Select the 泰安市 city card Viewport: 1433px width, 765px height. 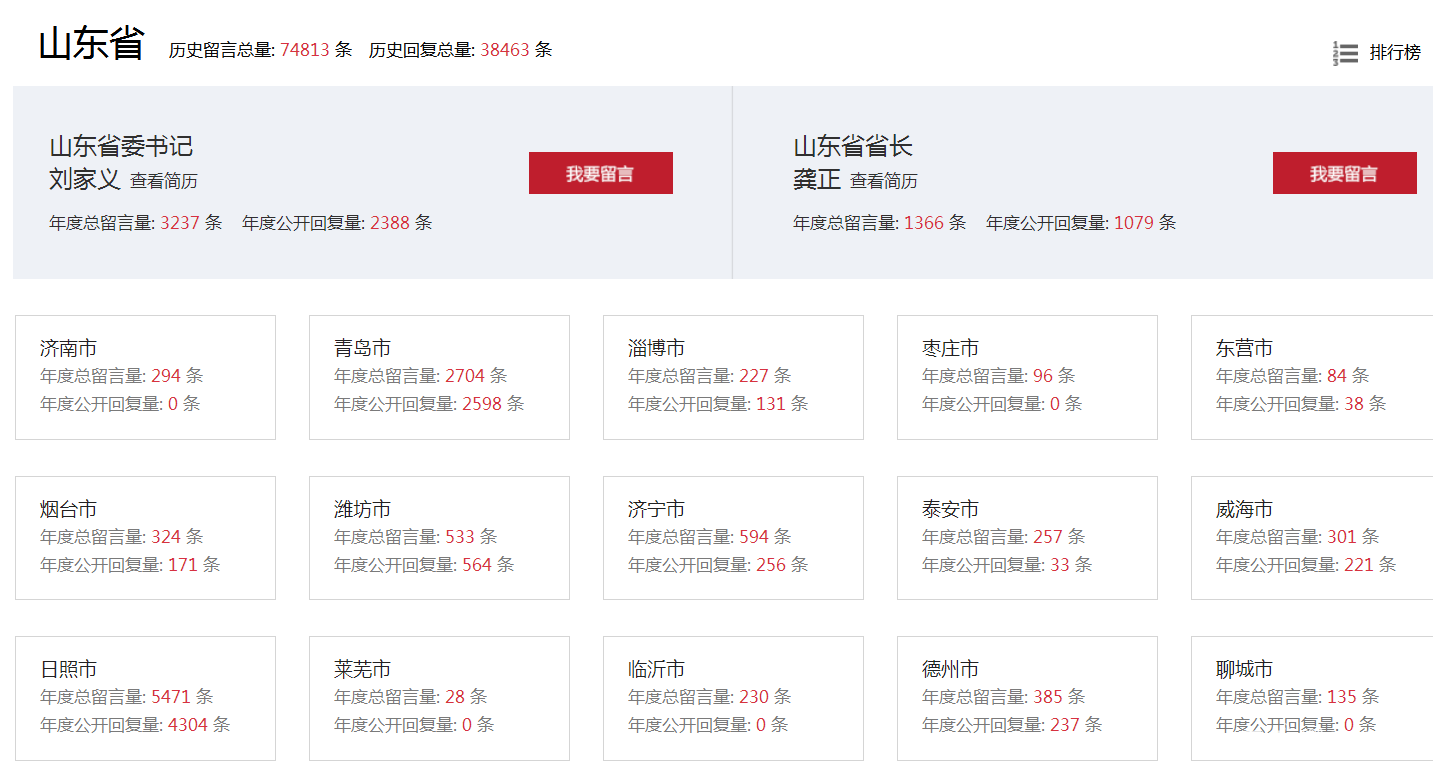tap(1027, 538)
